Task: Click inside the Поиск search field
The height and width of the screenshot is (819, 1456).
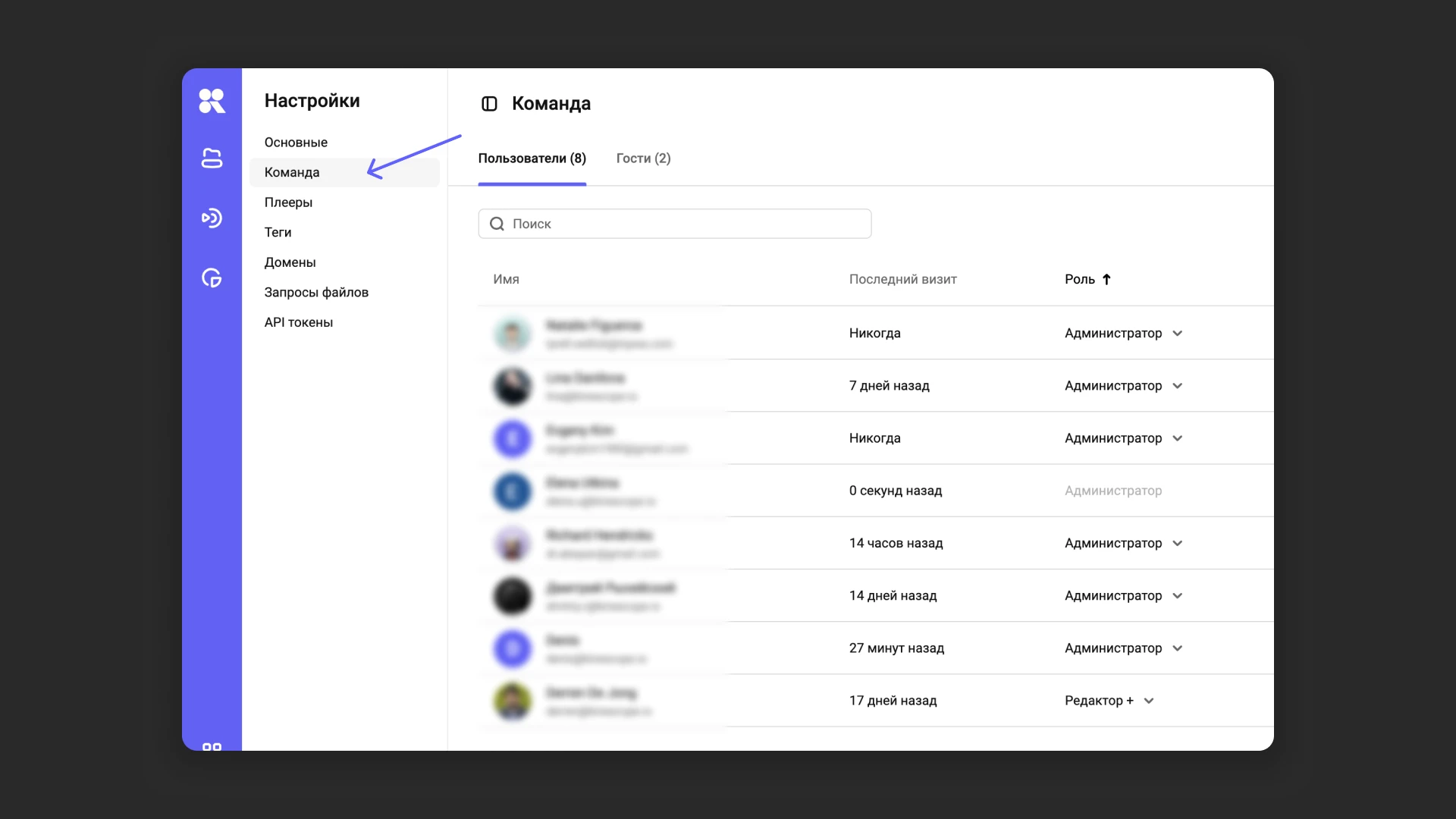Action: click(675, 224)
